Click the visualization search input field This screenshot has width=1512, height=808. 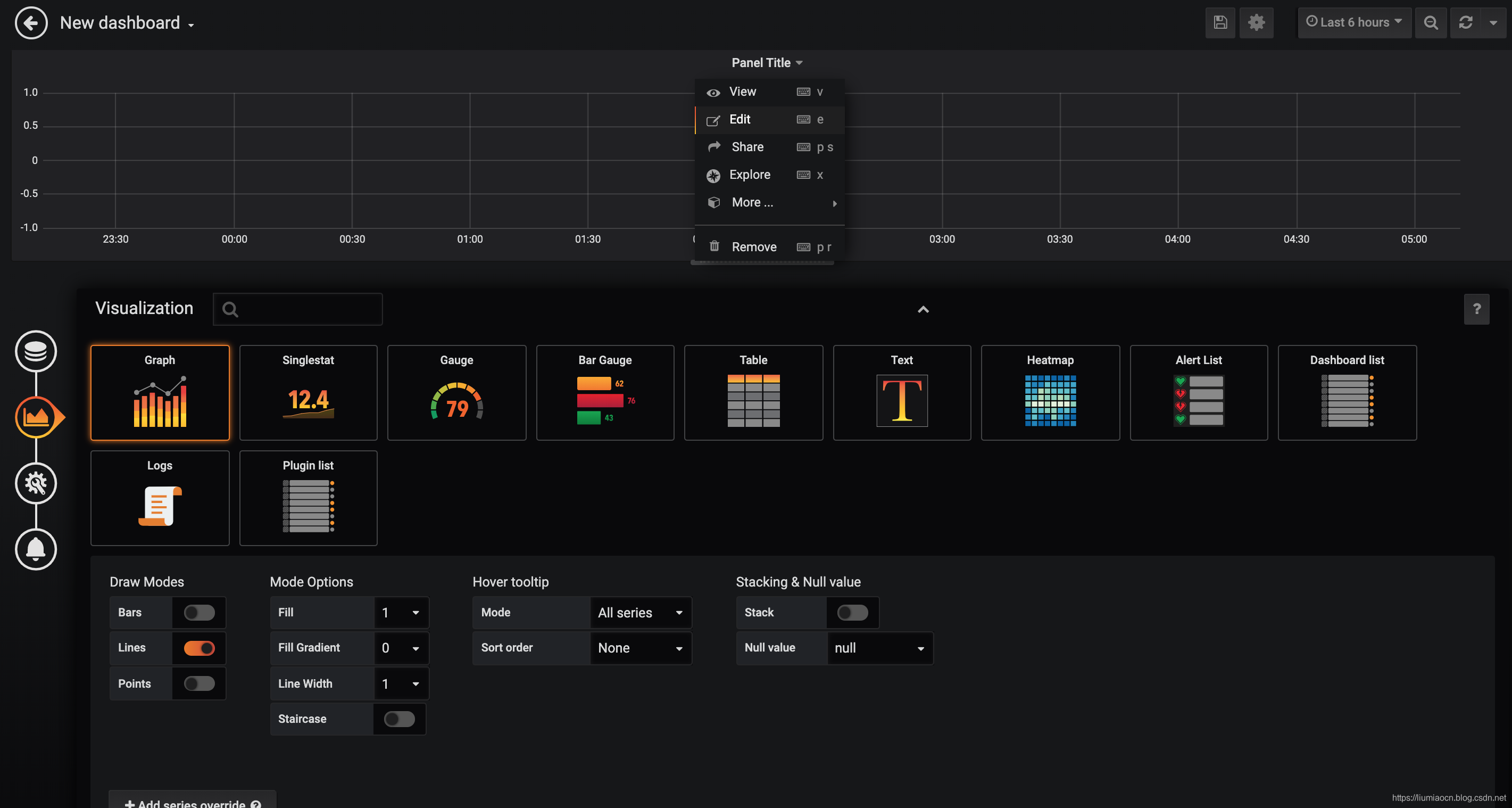[297, 308]
